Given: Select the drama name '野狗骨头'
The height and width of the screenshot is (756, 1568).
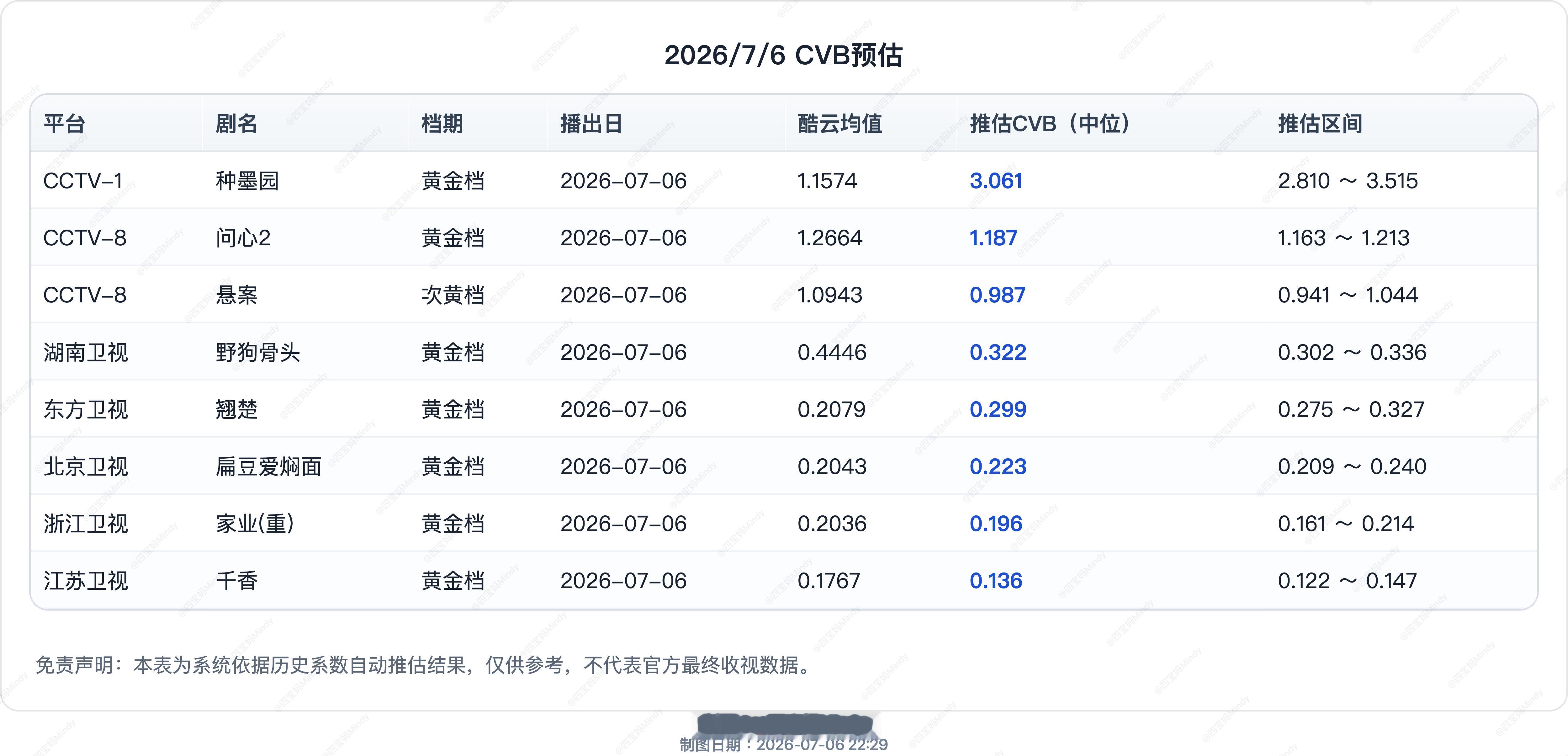Looking at the screenshot, I should (258, 353).
